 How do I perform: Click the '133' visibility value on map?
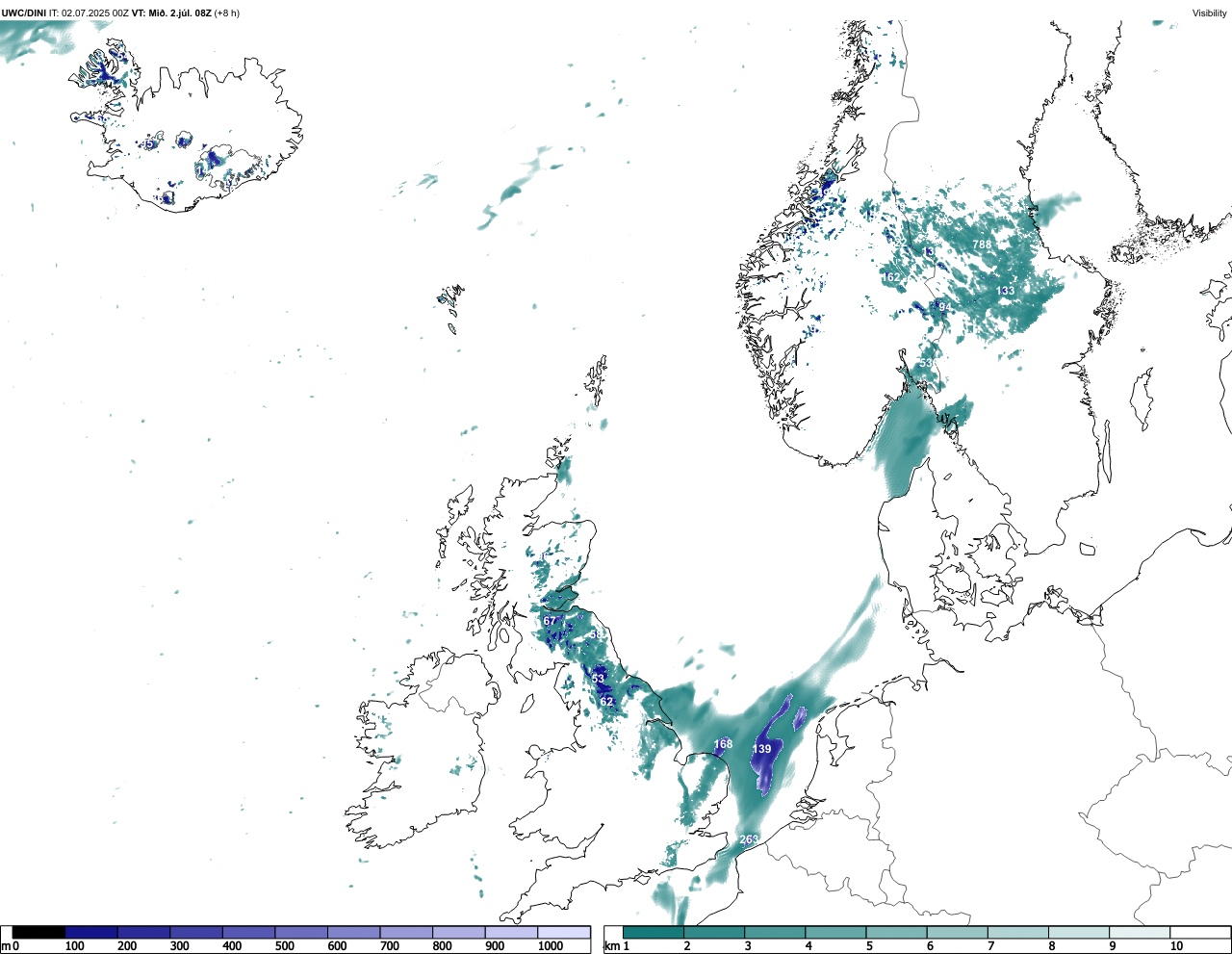pyautogui.click(x=1005, y=291)
